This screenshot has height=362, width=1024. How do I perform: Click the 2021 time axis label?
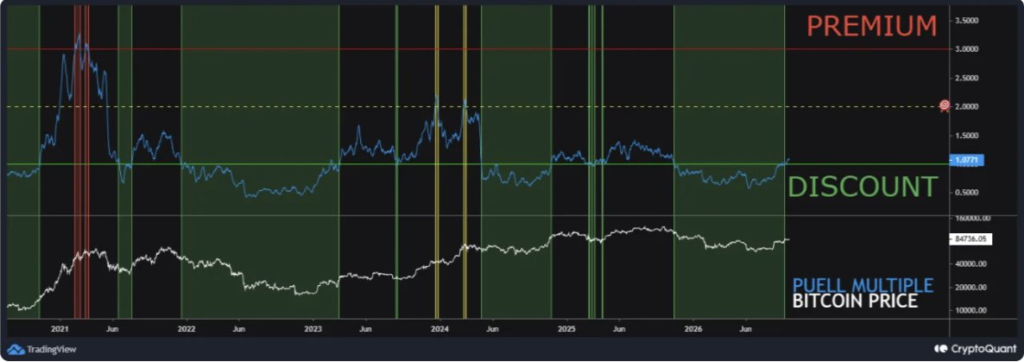click(x=59, y=329)
